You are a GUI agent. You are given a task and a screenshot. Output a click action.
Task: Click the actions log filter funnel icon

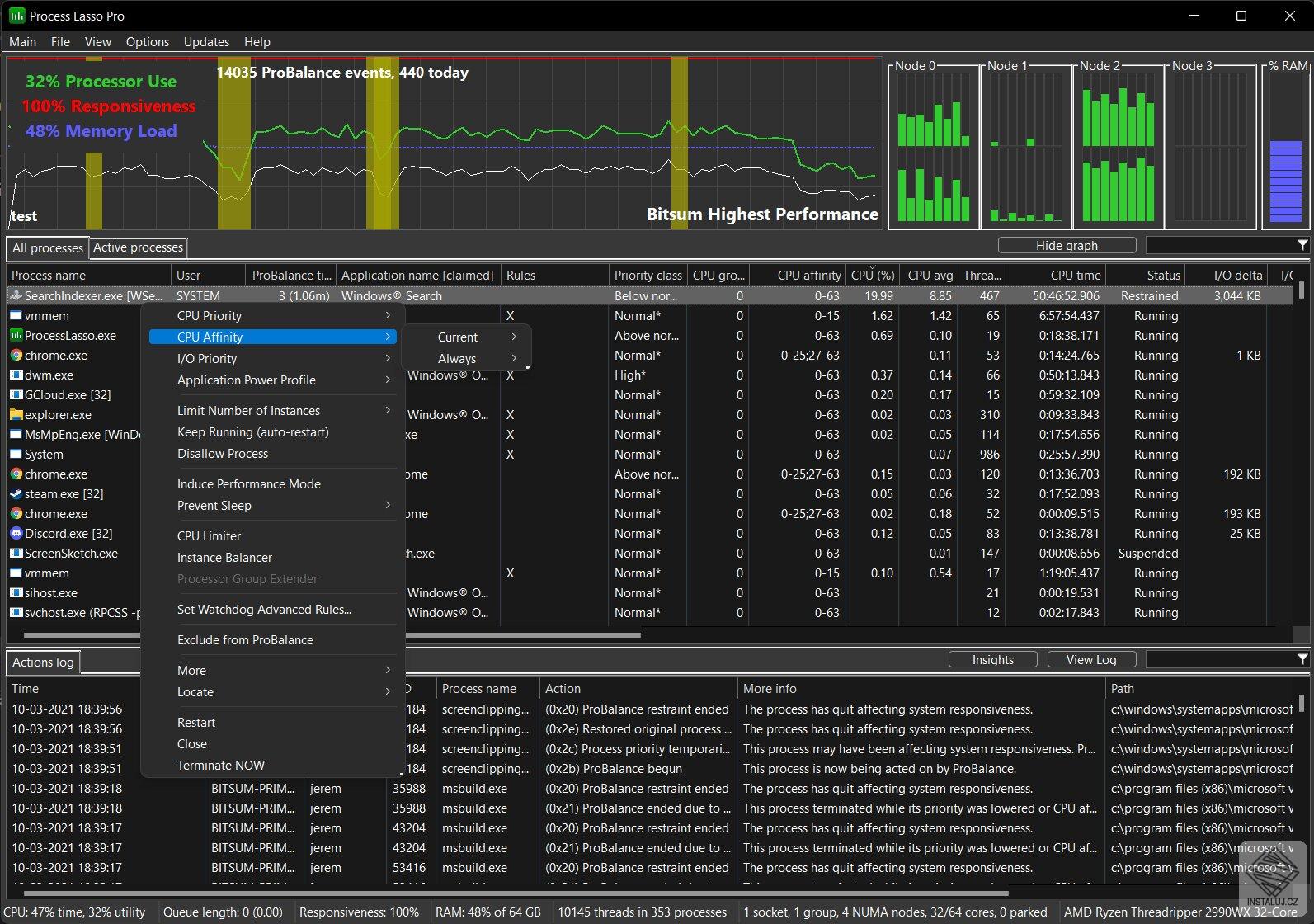(x=1302, y=659)
